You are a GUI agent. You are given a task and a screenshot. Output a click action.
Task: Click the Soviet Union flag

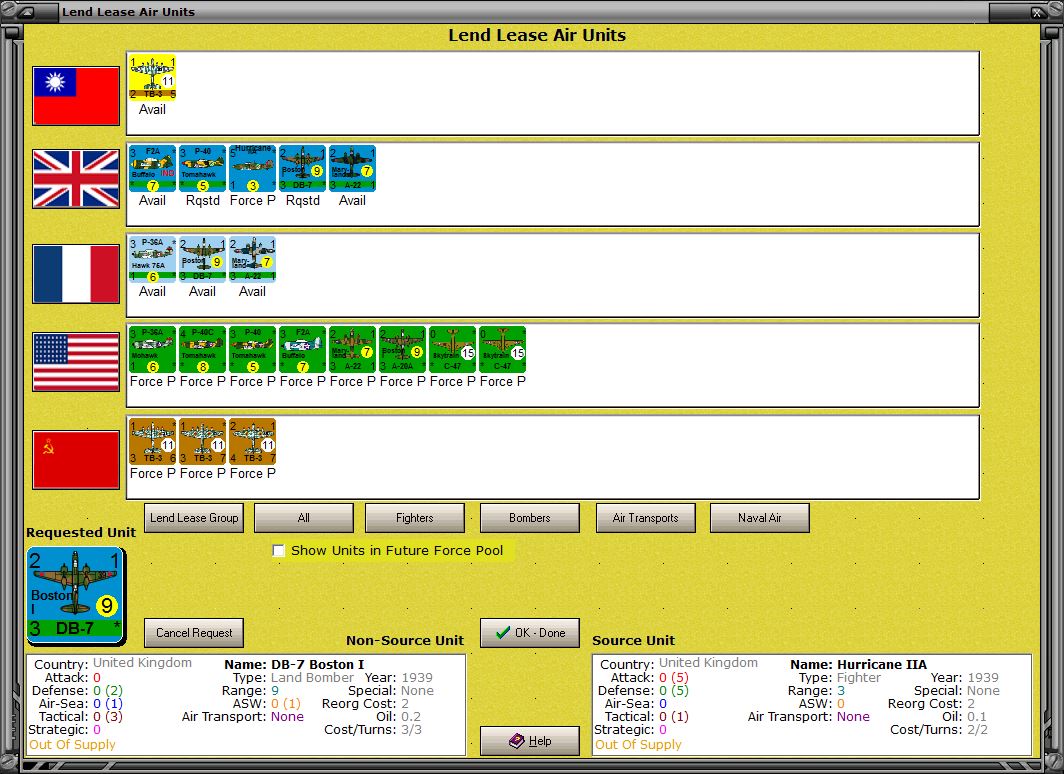coord(76,459)
